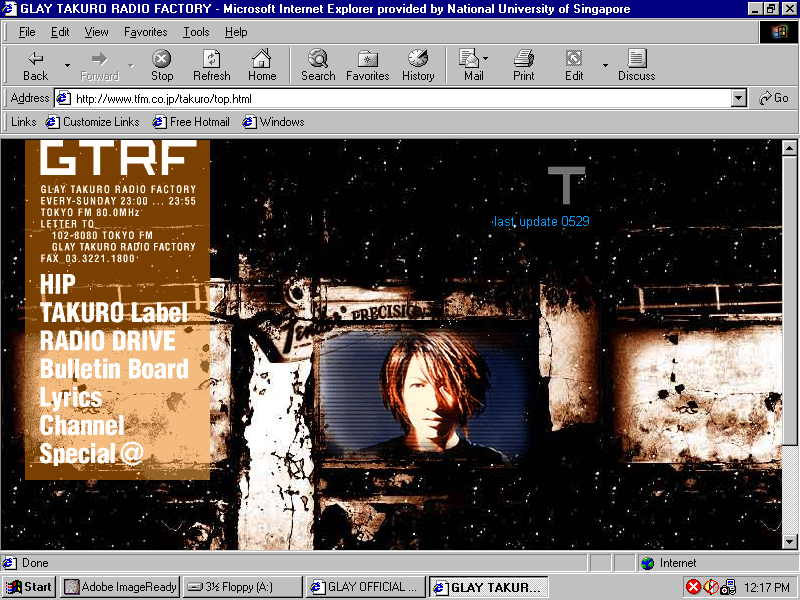Click the Back toolbar icon

click(35, 65)
